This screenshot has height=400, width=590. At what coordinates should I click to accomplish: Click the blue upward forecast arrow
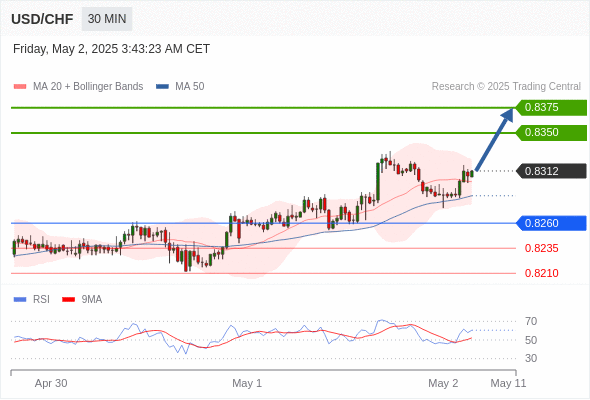(494, 140)
